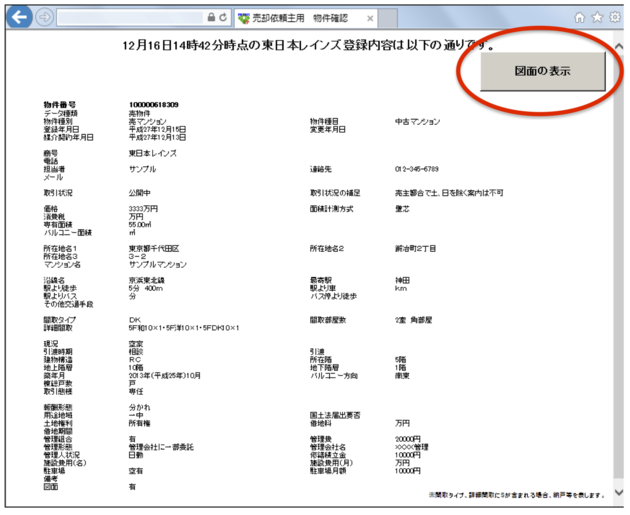Click the 図面 label in the last row
630x515 pixels.
click(51, 487)
